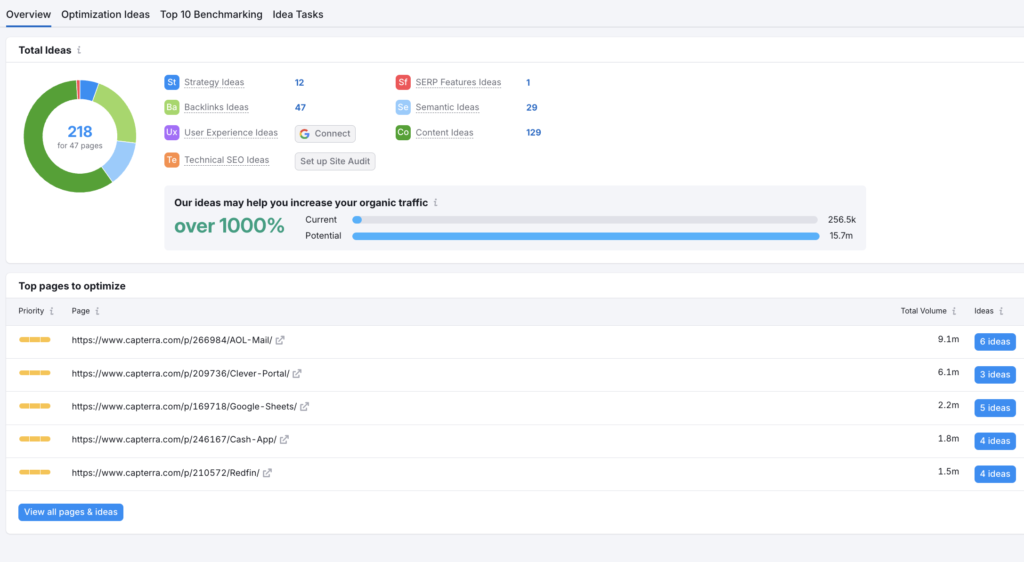This screenshot has width=1024, height=562.
Task: Click View all pages & ideas
Action: [x=71, y=512]
